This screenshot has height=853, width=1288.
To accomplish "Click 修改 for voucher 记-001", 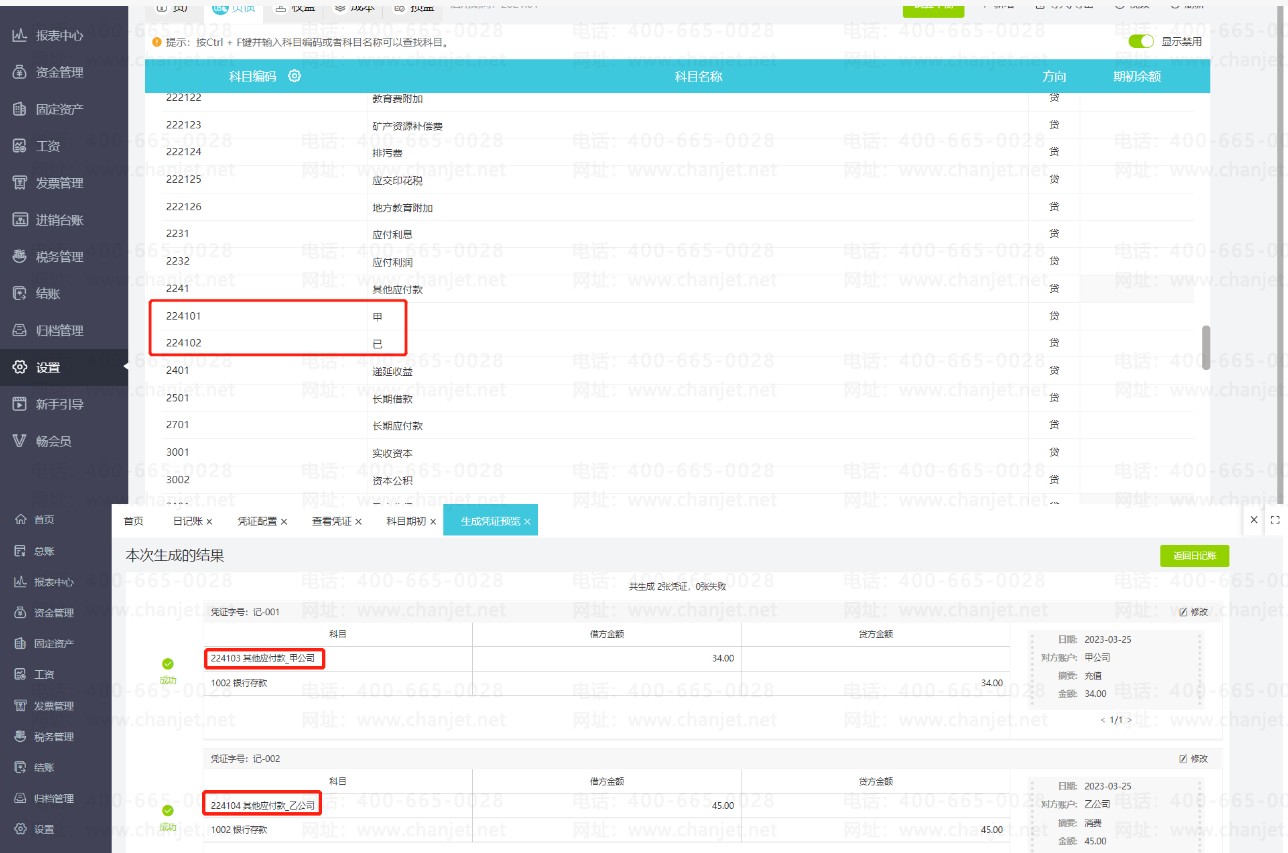I will (x=1194, y=612).
